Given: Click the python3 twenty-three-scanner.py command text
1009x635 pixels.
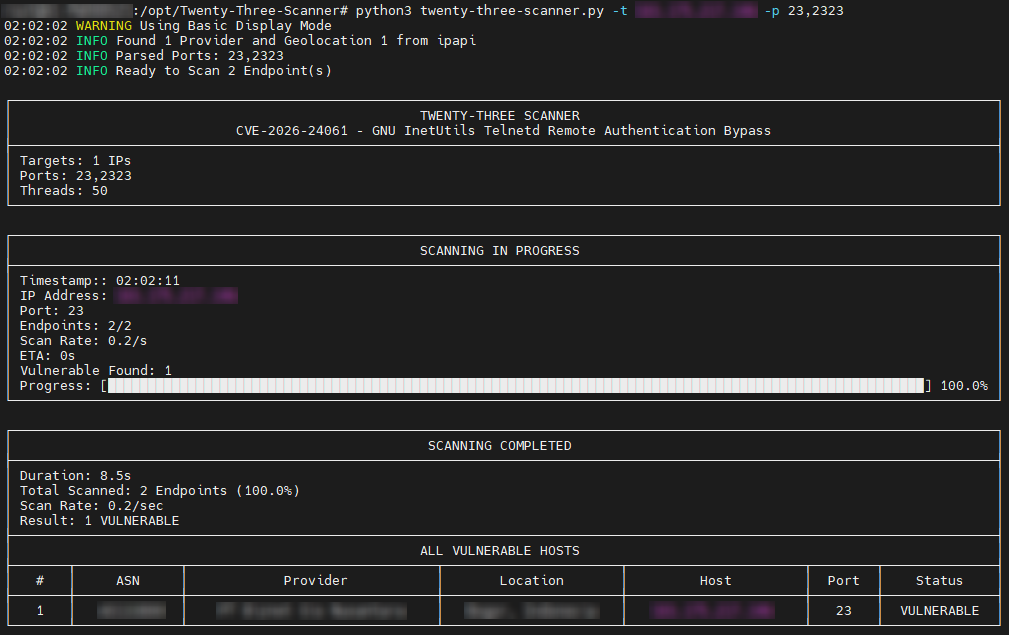Looking at the screenshot, I should (479, 10).
